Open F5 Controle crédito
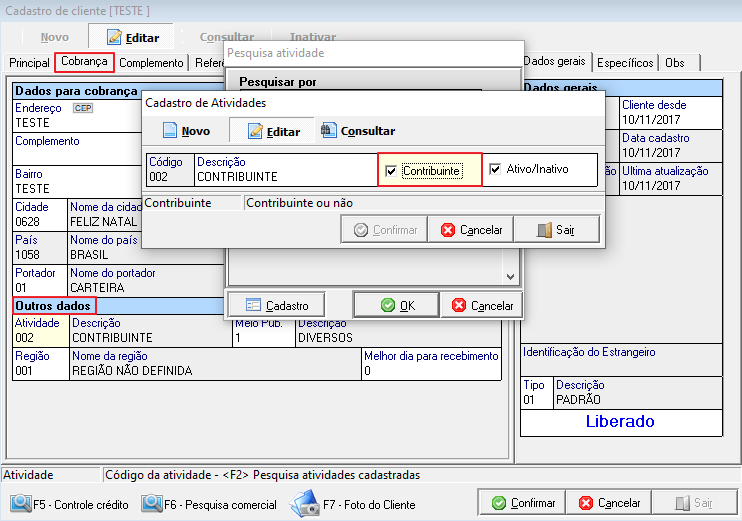This screenshot has height=521, width=742. click(x=68, y=504)
